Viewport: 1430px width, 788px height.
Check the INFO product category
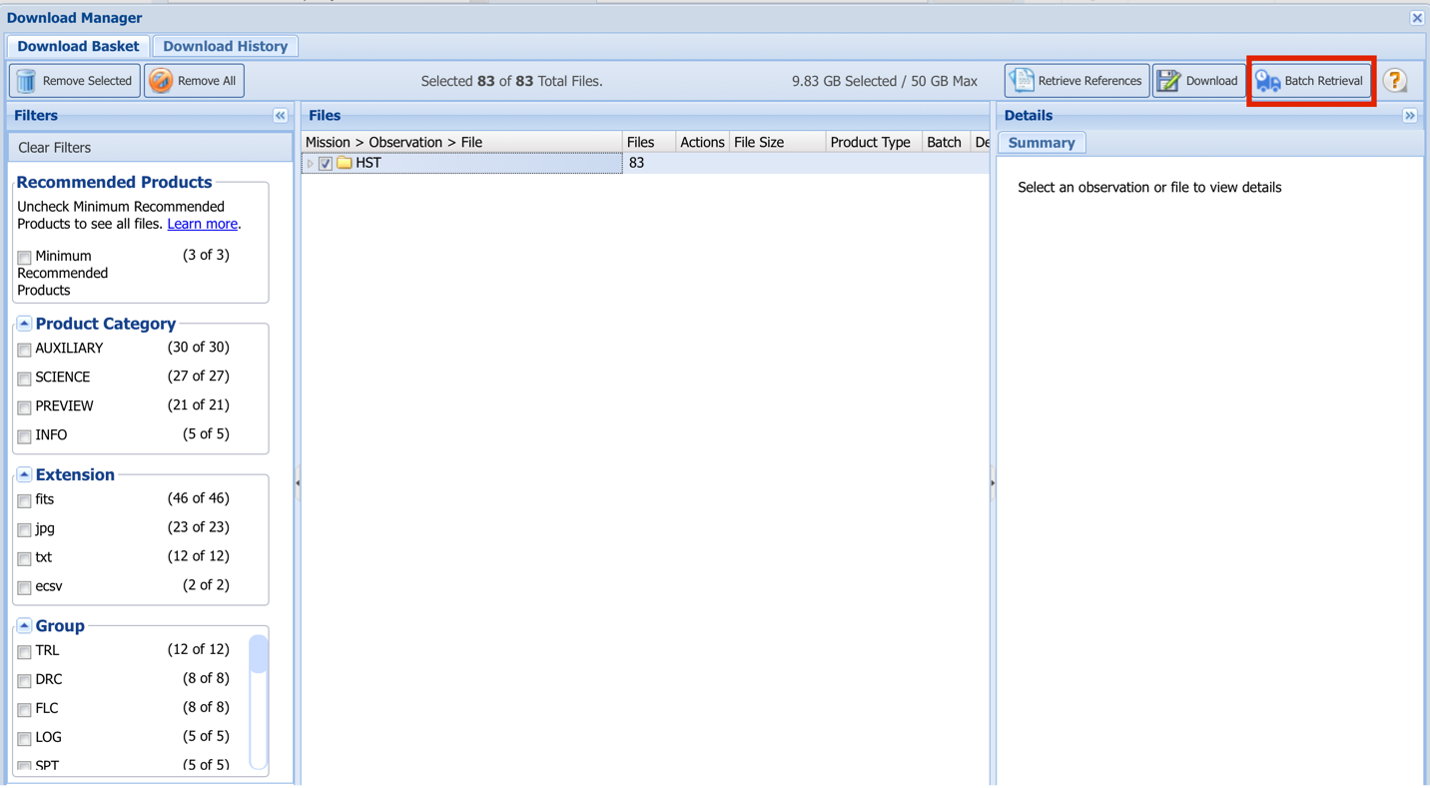coord(24,437)
